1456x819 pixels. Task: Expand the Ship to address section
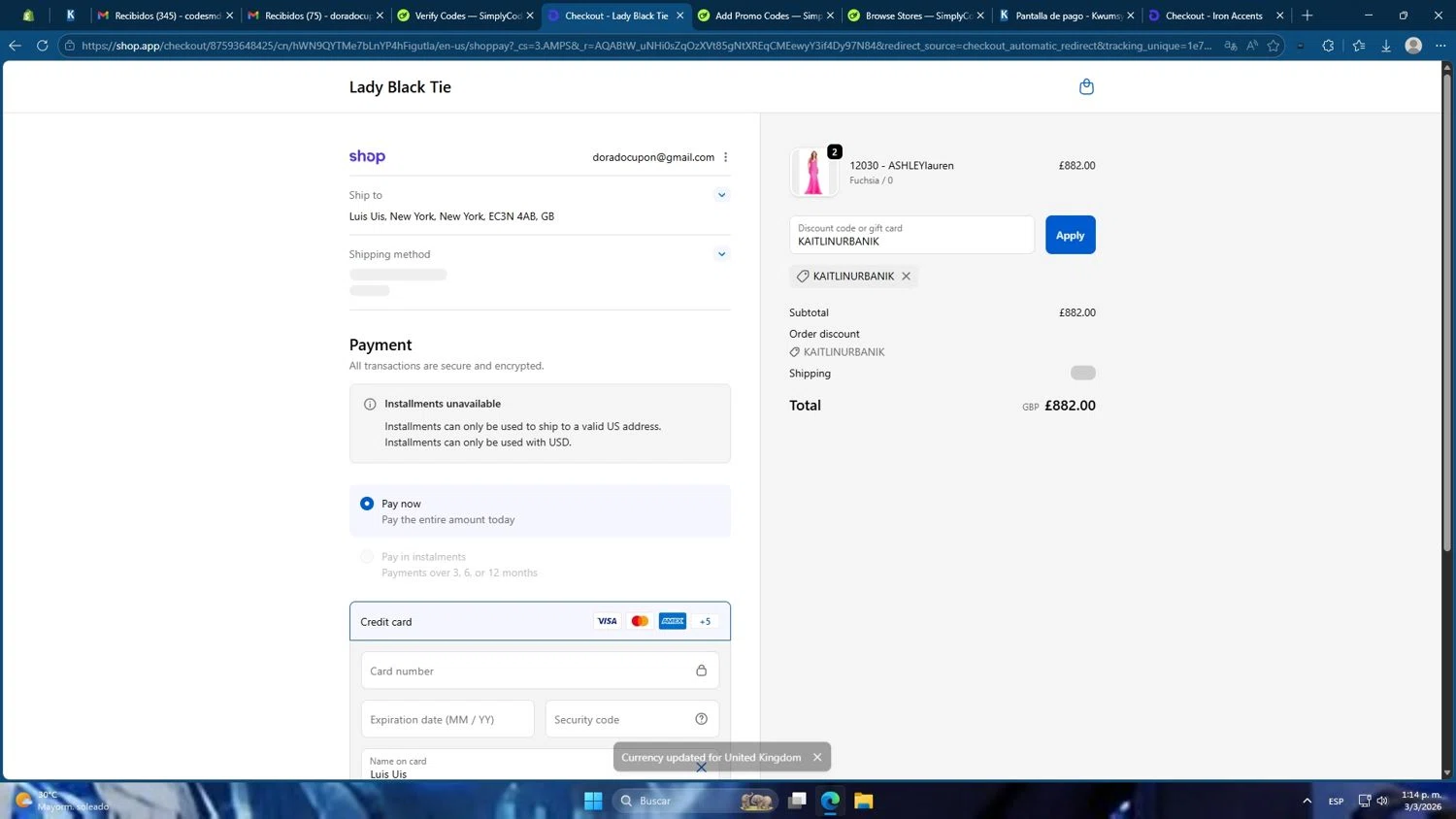coord(721,195)
